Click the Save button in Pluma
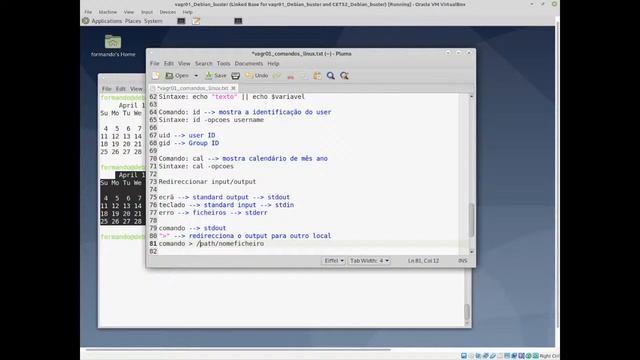640x360 pixels. tap(216, 76)
